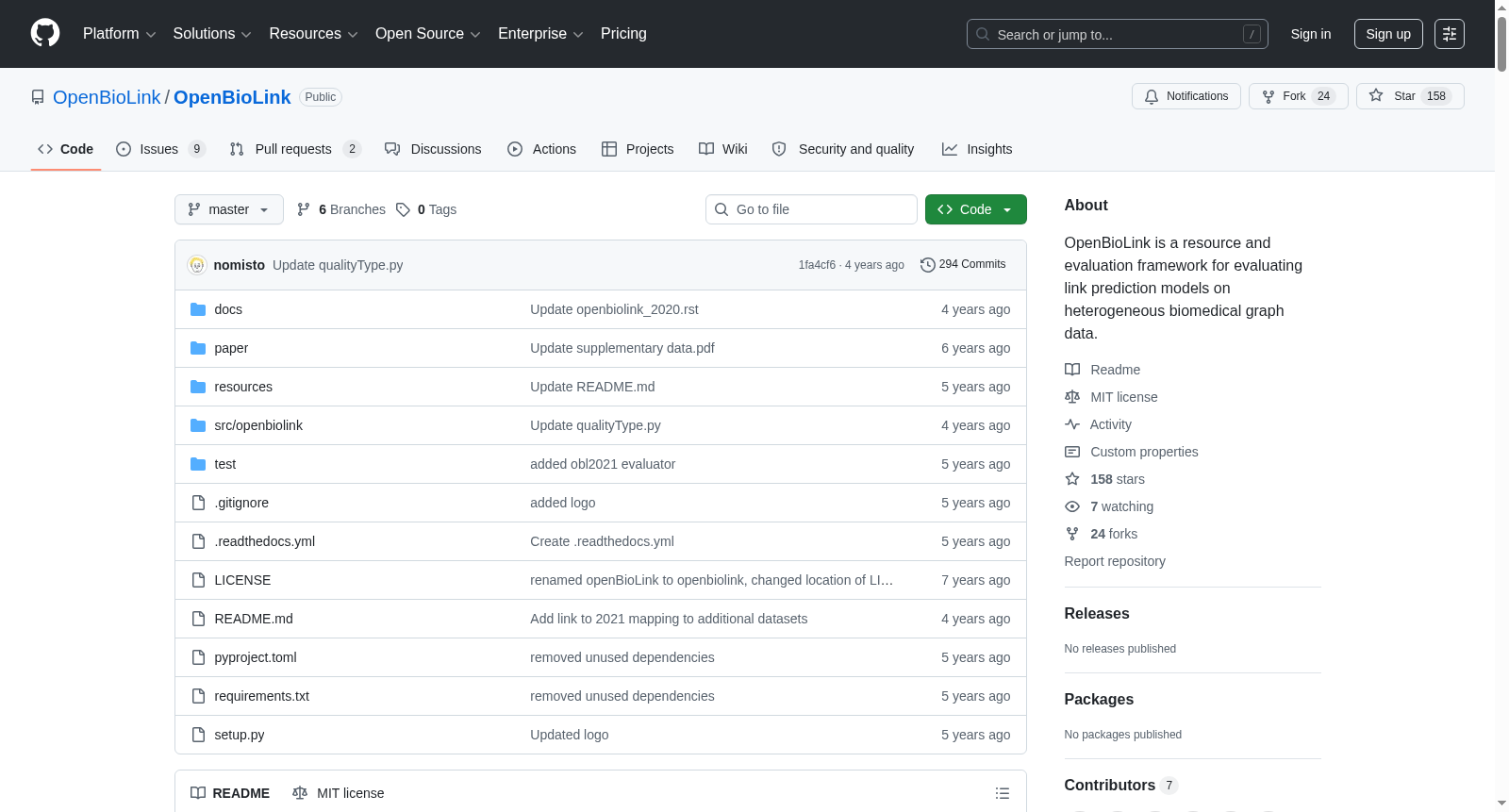
Task: Open the paper folder icon
Action: [x=198, y=348]
